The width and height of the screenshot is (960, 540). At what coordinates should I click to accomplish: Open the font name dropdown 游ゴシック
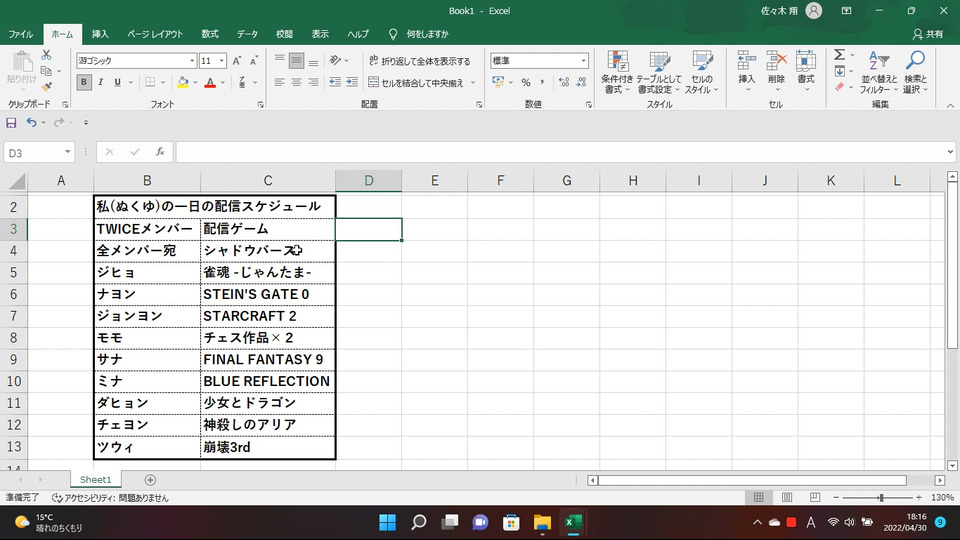coord(192,61)
